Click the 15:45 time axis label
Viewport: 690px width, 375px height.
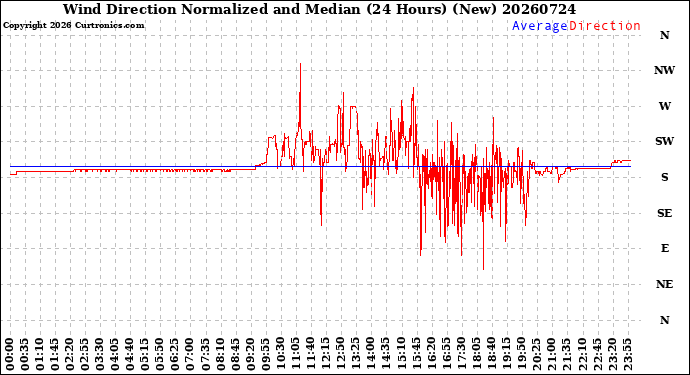pos(416,354)
